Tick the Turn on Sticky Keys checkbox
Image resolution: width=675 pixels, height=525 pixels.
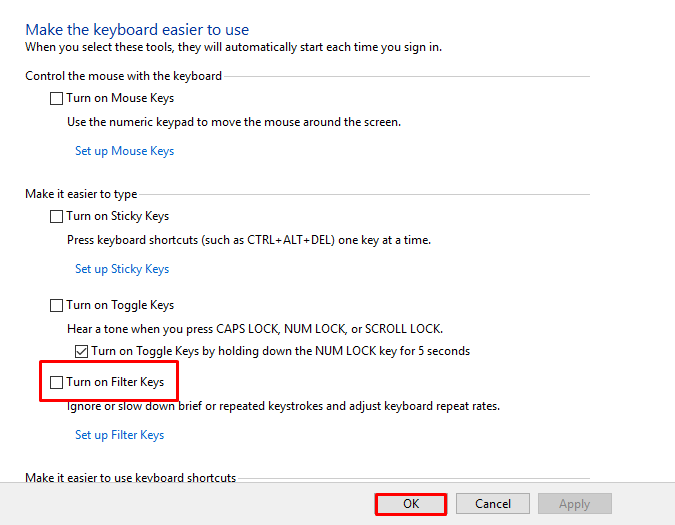(x=56, y=216)
